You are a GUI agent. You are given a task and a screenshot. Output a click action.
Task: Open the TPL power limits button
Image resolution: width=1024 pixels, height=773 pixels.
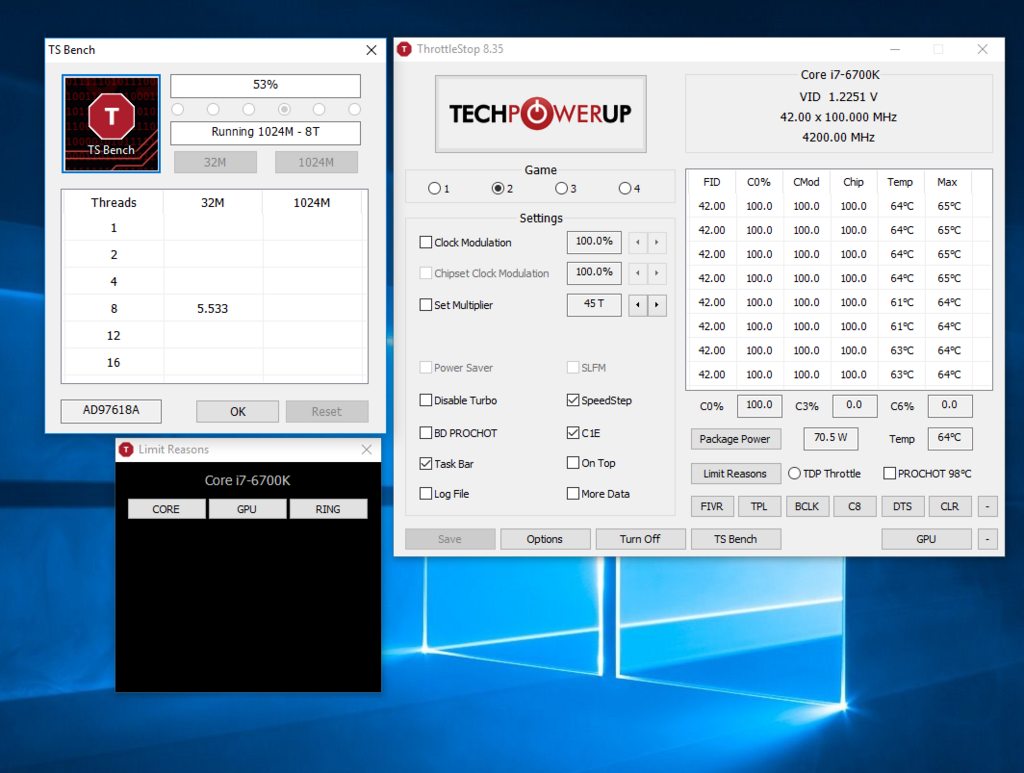759,507
